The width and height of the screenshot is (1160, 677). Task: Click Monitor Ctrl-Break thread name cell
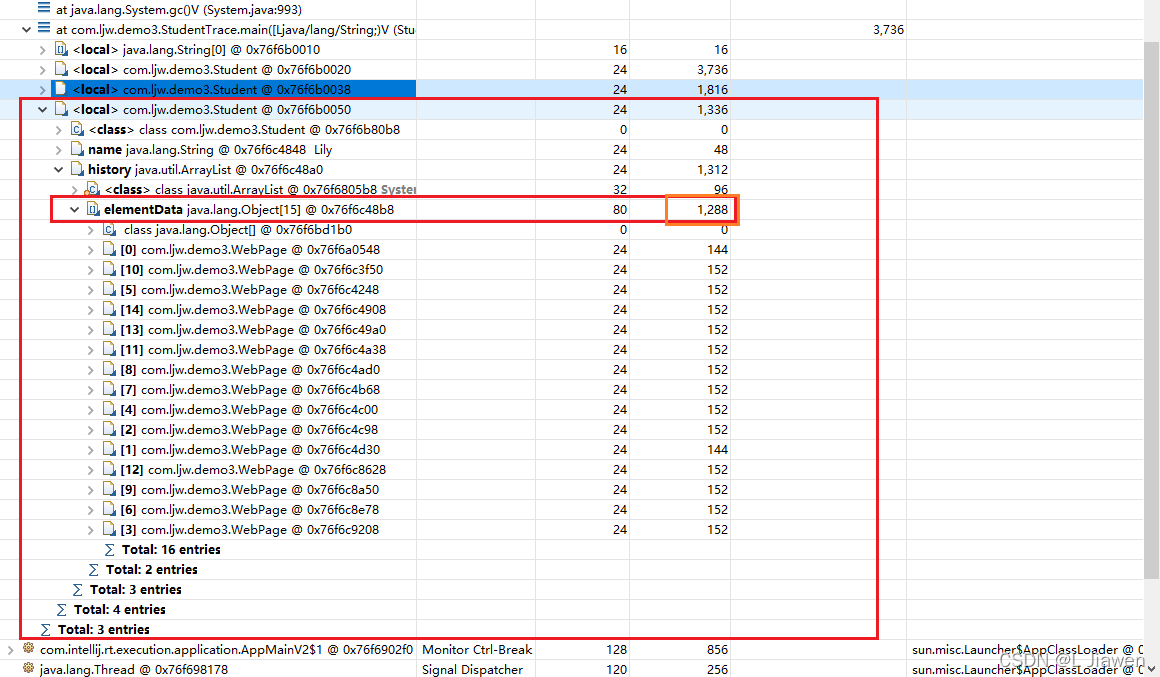[x=476, y=650]
